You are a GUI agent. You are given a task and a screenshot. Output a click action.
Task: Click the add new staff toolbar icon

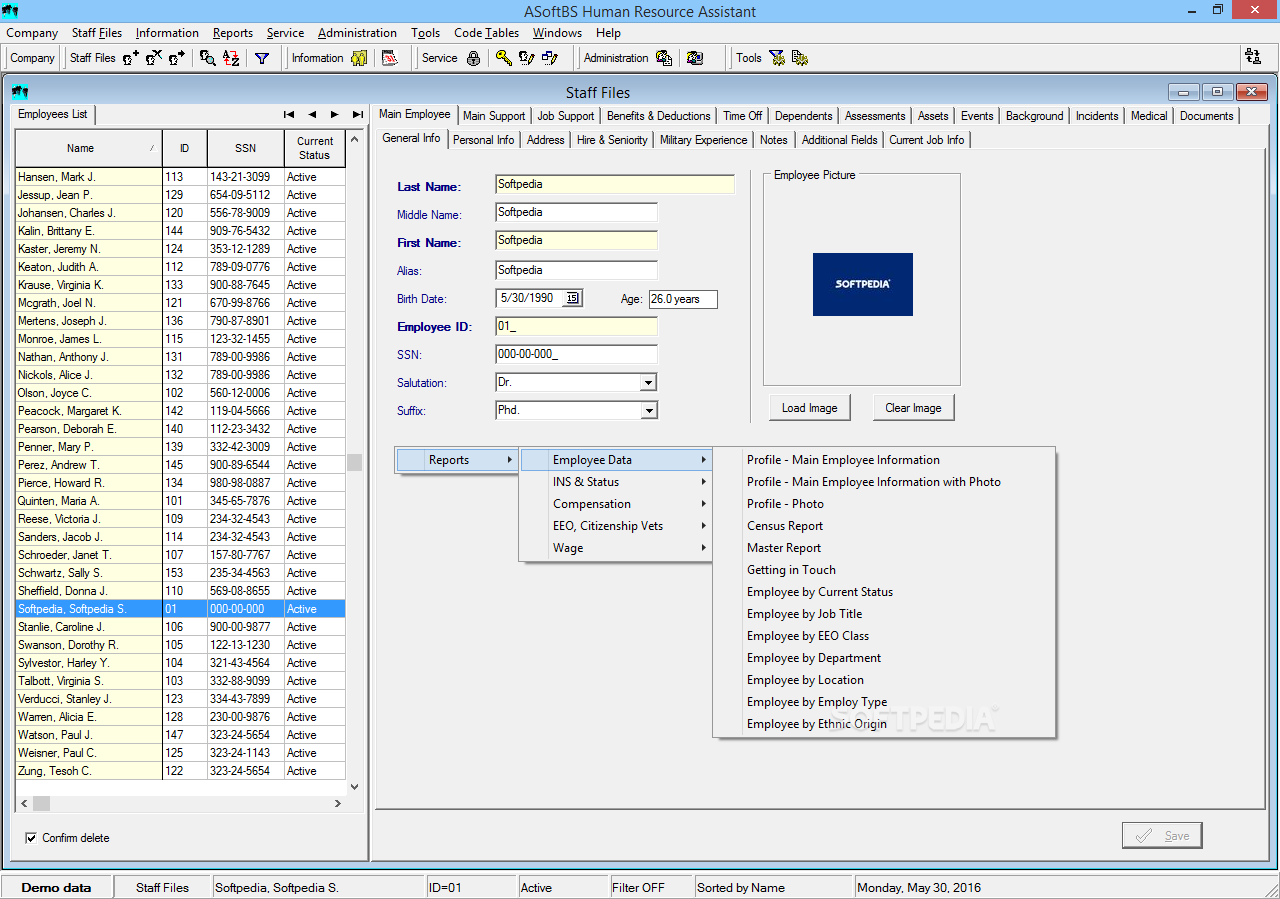[131, 58]
